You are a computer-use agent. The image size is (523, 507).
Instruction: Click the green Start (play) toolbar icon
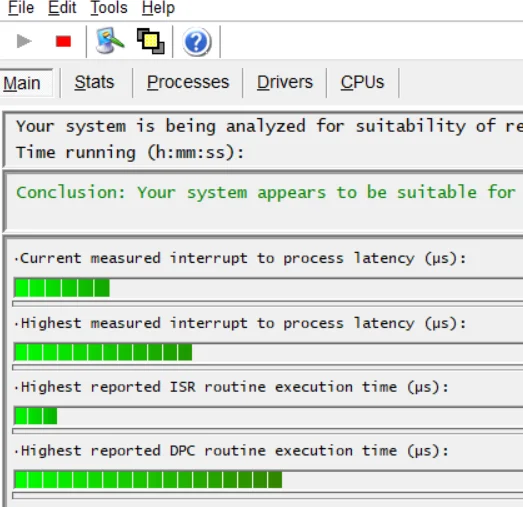click(24, 41)
